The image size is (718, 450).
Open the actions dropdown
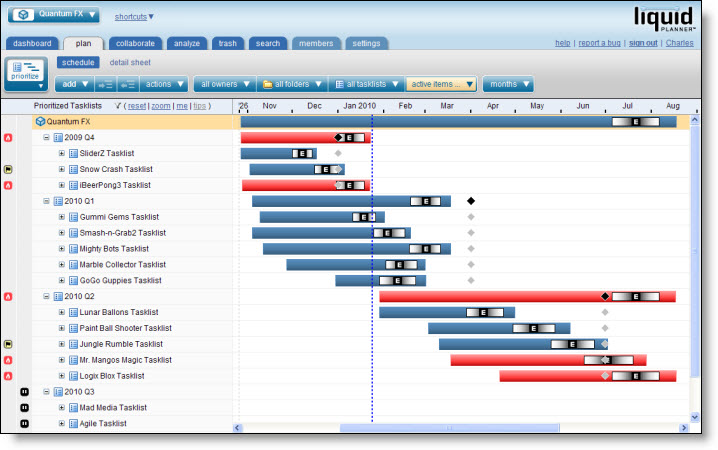coord(164,84)
